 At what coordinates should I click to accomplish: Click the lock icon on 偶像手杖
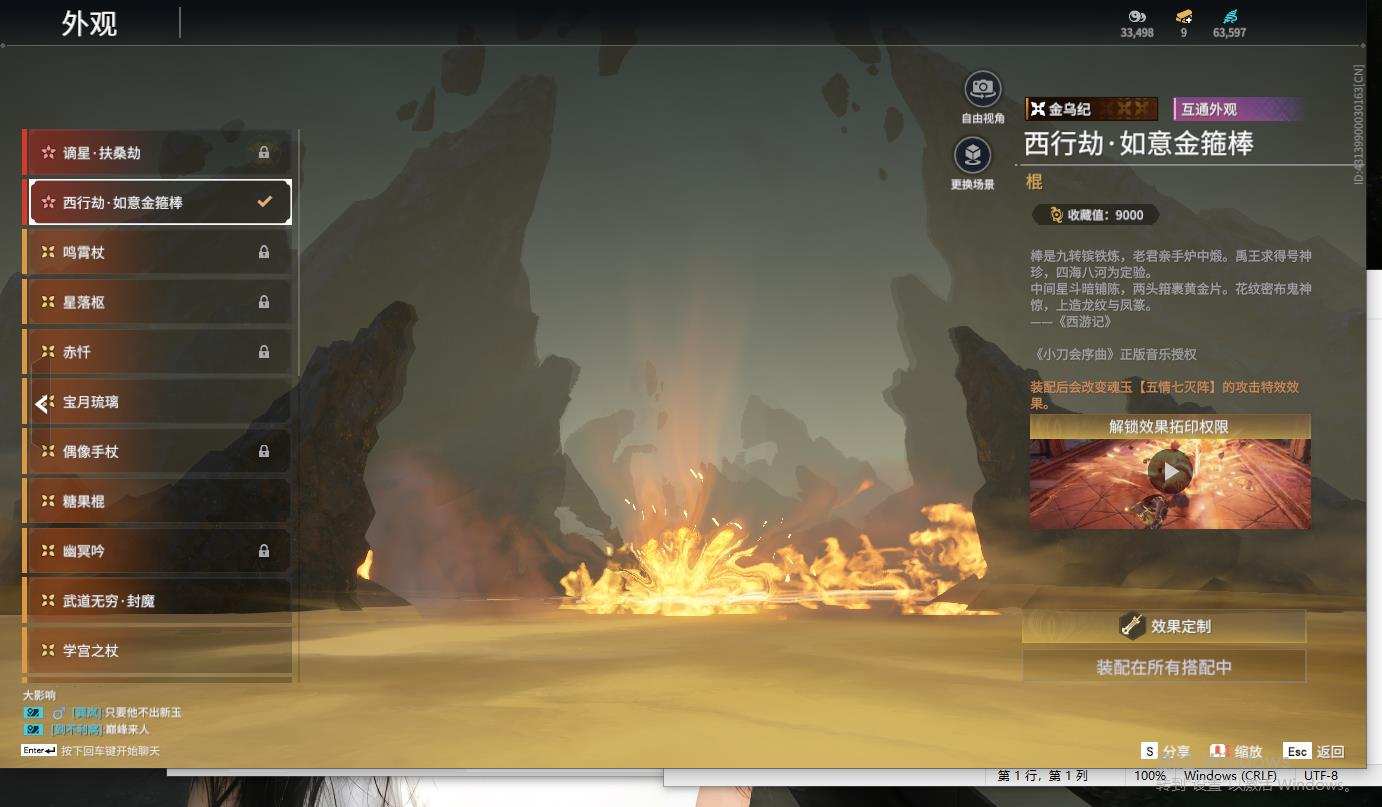coord(264,452)
